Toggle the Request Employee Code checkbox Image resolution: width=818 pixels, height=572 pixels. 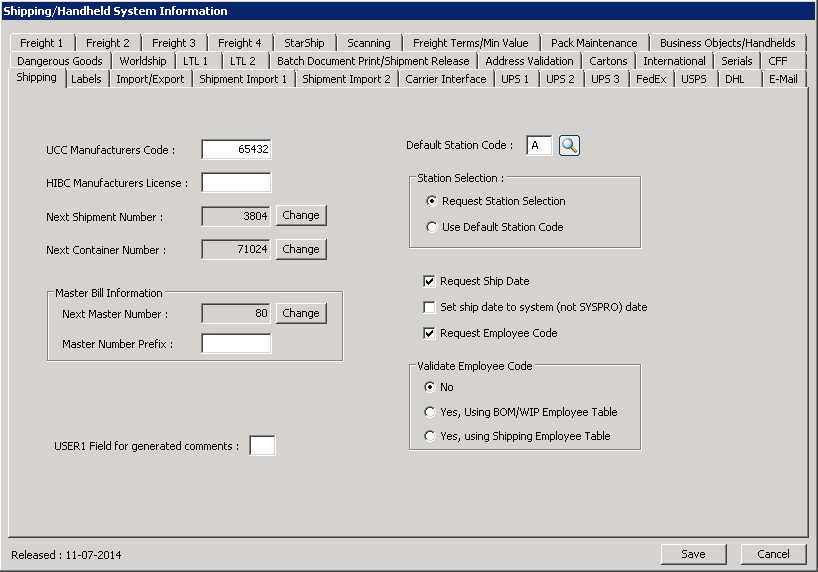pos(430,334)
